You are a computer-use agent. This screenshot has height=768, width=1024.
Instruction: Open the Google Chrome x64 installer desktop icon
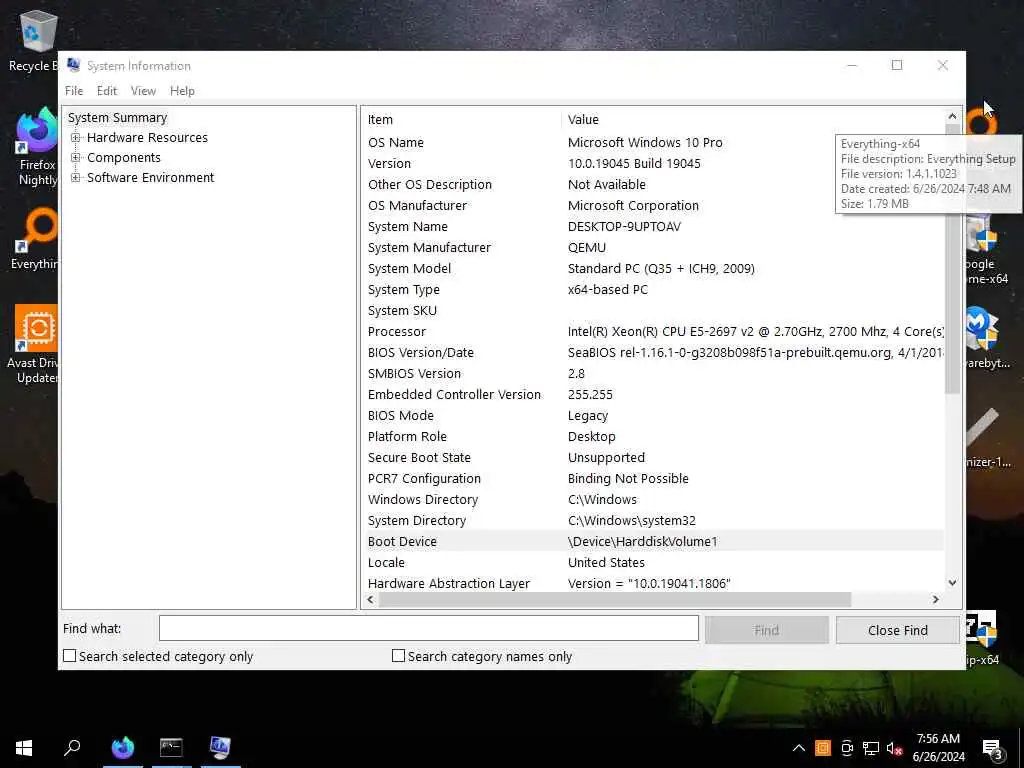[985, 250]
